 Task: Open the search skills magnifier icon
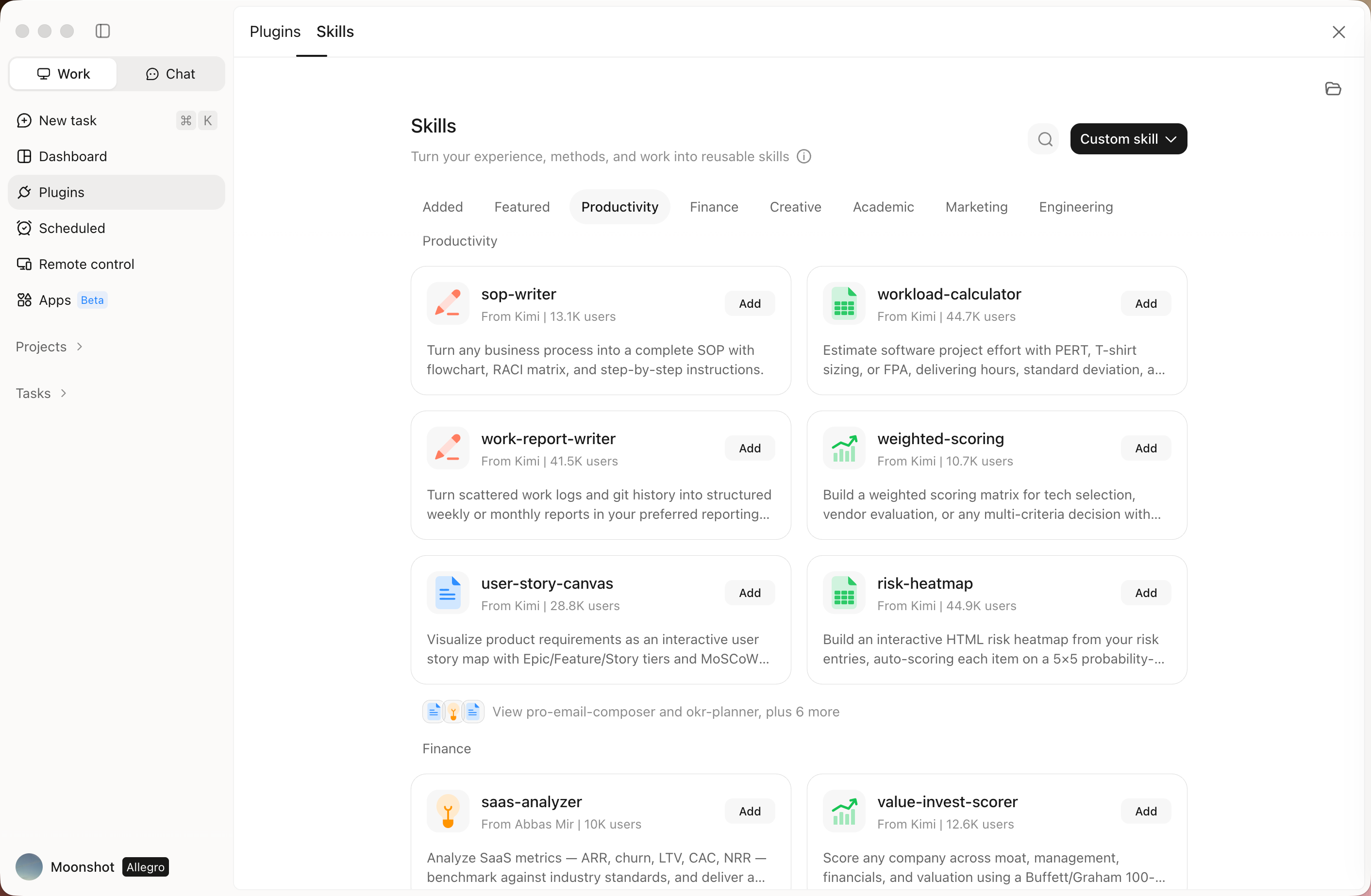tap(1044, 139)
